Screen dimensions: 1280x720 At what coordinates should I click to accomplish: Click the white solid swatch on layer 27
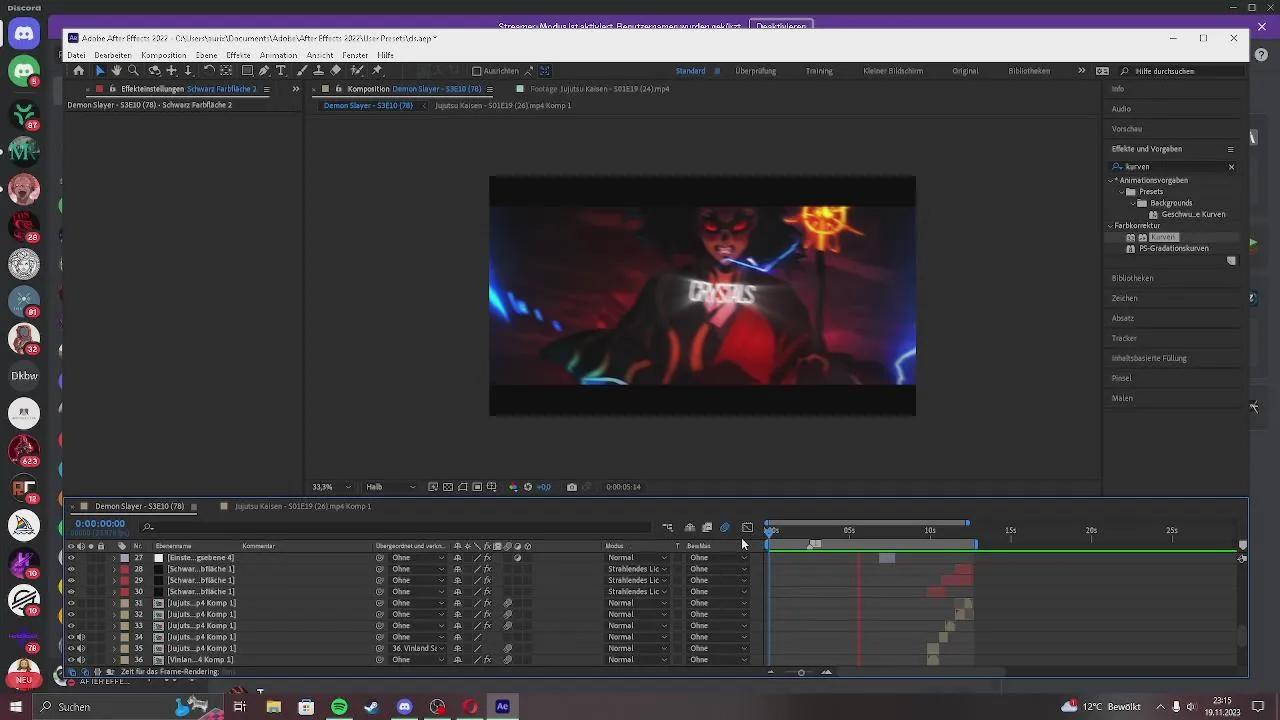point(158,558)
